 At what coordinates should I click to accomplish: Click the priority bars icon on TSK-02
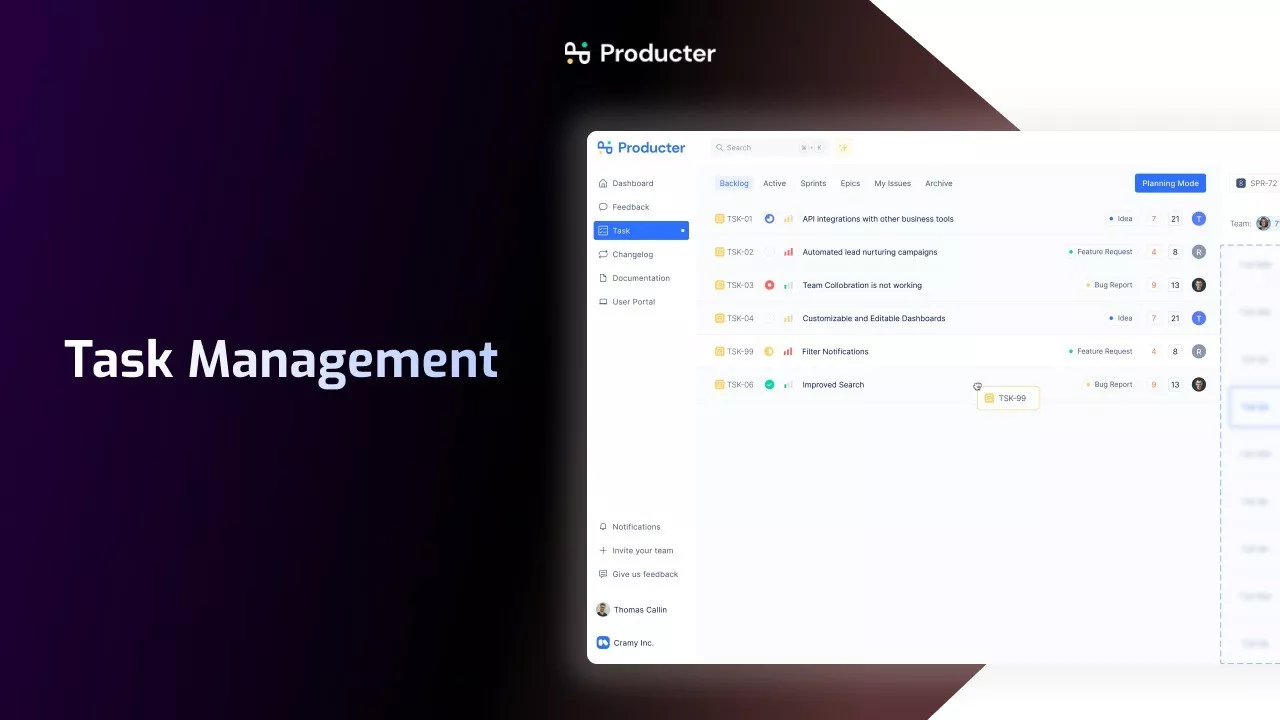pos(788,252)
